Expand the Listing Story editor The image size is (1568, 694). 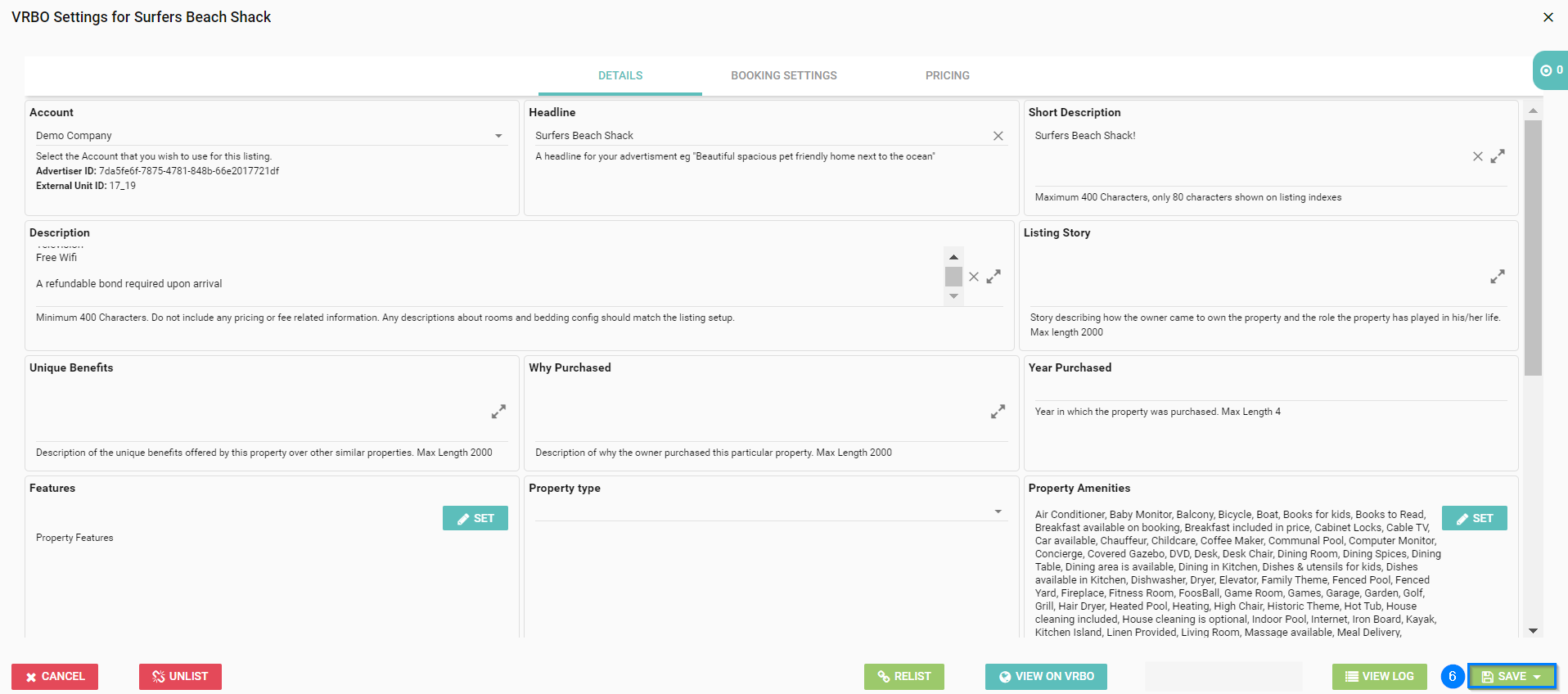(x=1497, y=277)
